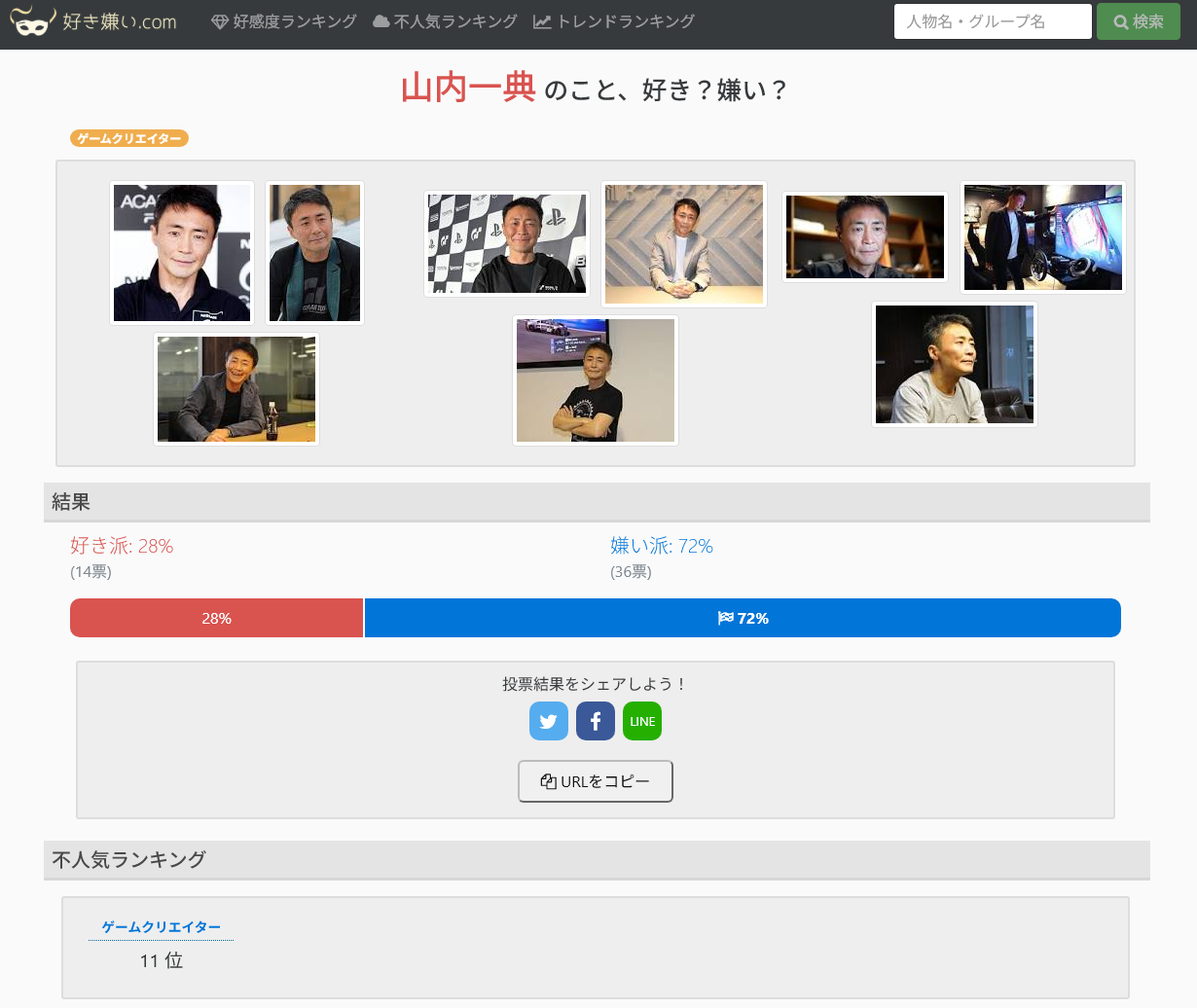Click the (36票) vote count
Image resolution: width=1197 pixels, height=1008 pixels.
(x=631, y=572)
